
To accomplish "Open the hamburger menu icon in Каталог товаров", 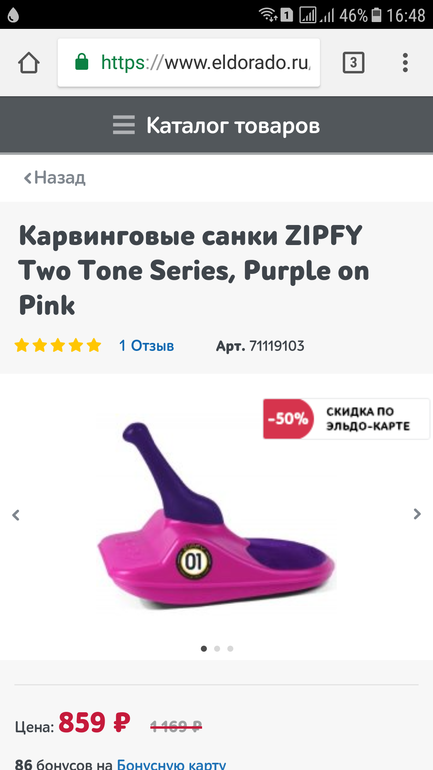I will tap(124, 125).
